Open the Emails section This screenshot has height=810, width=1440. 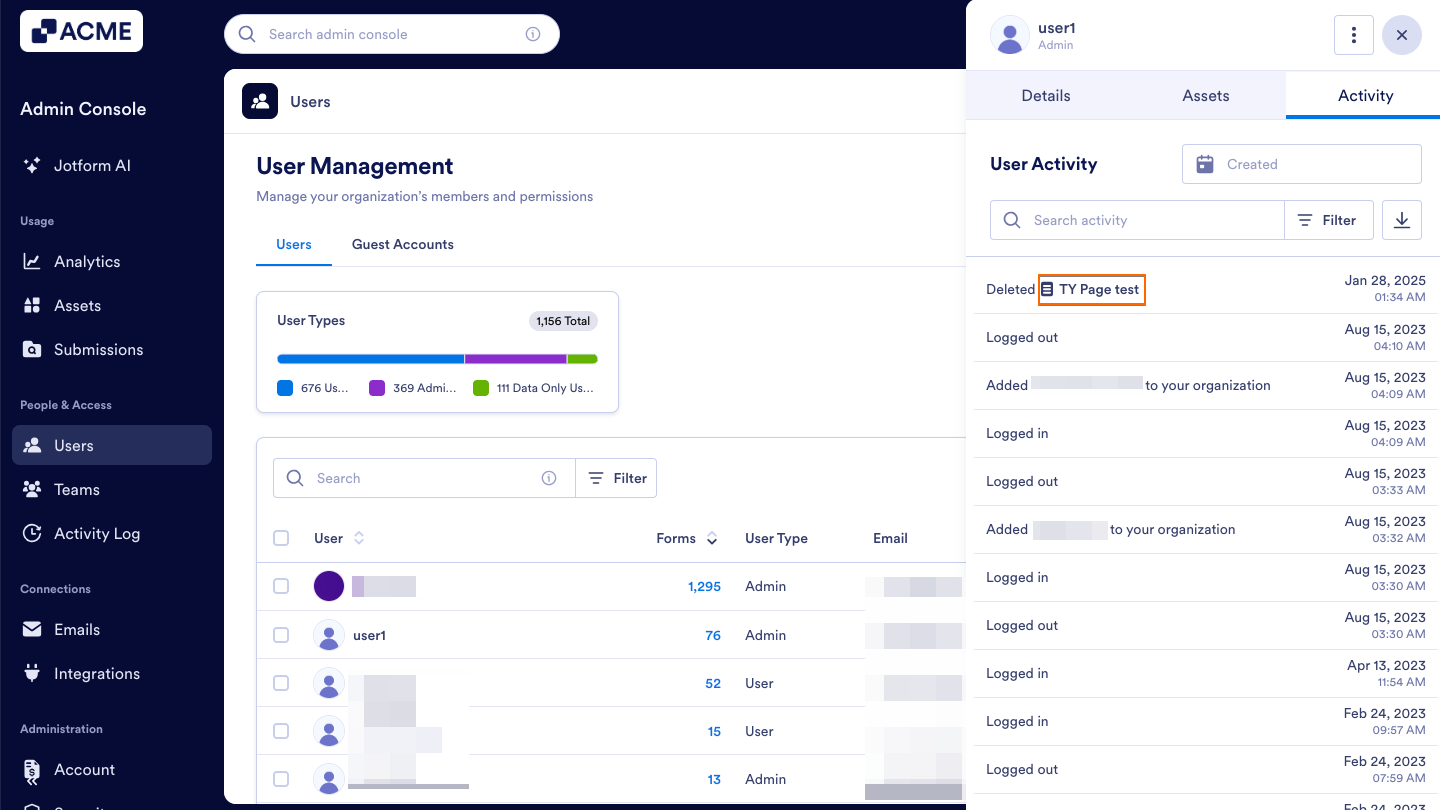tap(79, 629)
